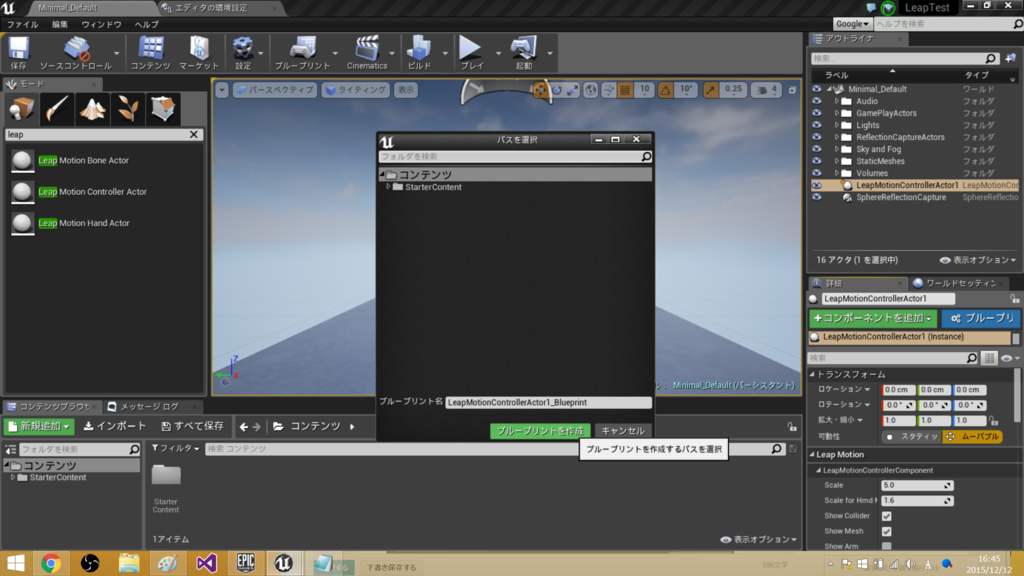Uncheck the Show Mesh checkbox

(x=886, y=532)
